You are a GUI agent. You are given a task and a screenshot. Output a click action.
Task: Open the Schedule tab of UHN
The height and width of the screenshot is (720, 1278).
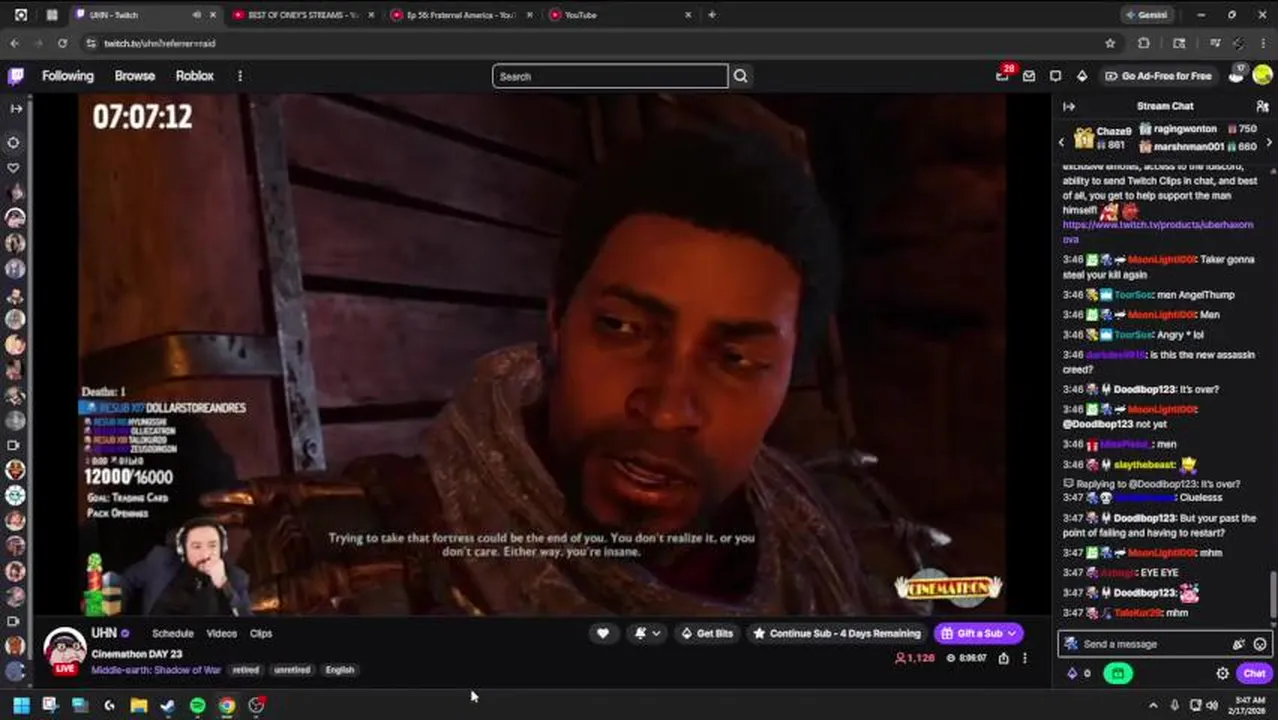(x=172, y=633)
